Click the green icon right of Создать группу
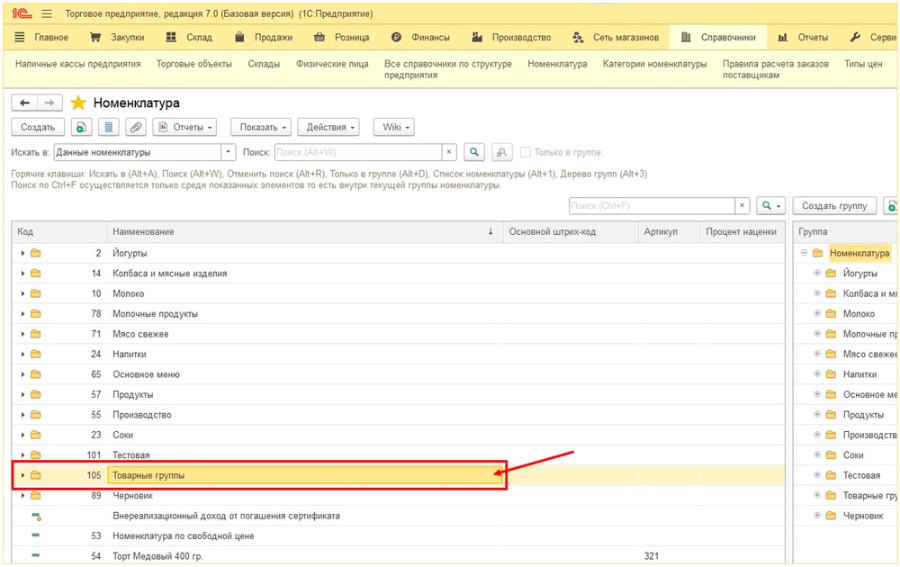This screenshot has height=567, width=900. pos(891,205)
